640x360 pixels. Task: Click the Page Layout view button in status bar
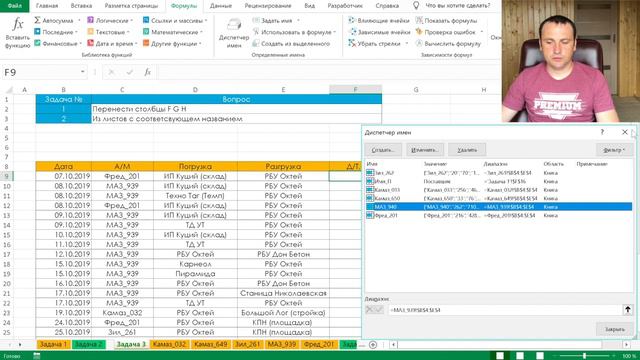click(x=520, y=356)
